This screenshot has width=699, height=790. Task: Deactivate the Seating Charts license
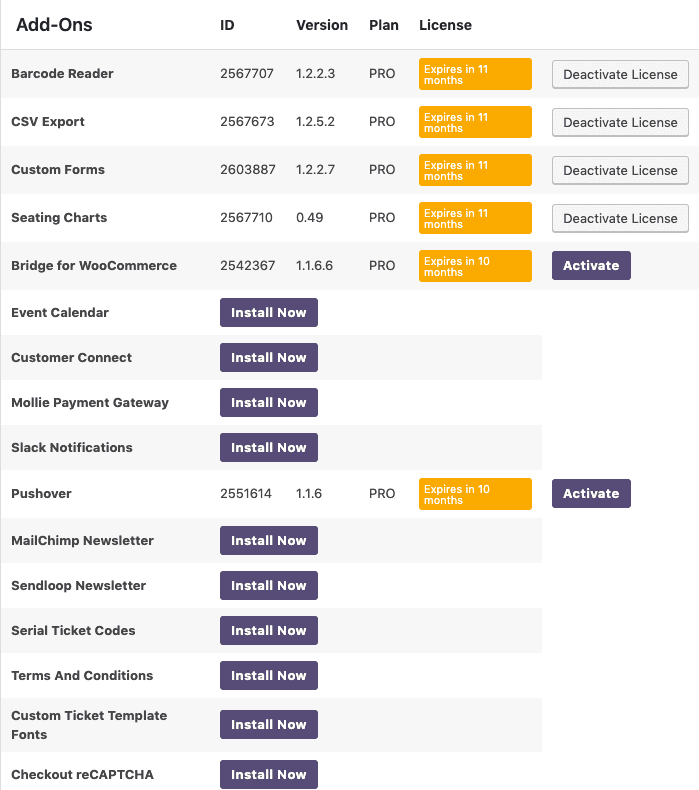click(620, 218)
